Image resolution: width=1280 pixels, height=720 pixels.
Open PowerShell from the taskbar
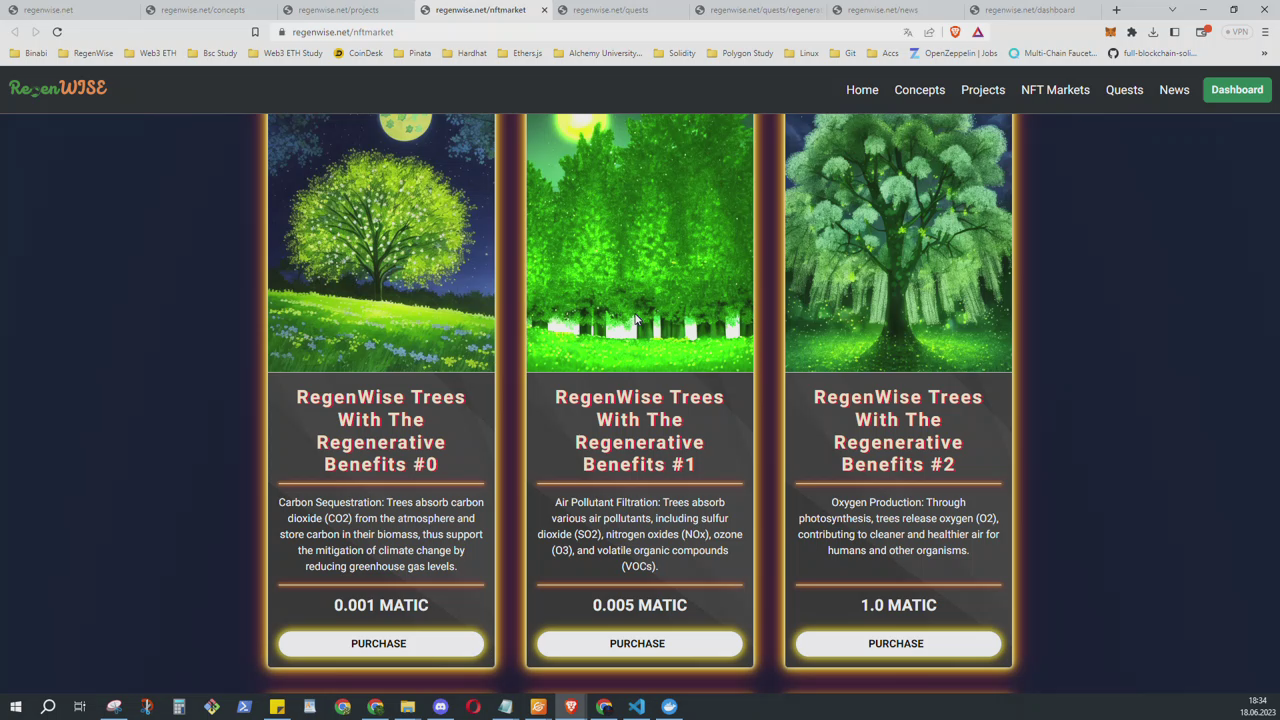click(244, 707)
